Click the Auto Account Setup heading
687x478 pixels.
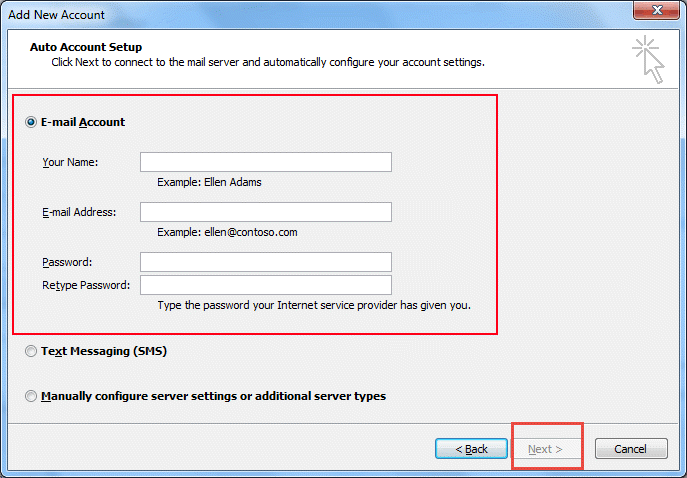coord(86,47)
